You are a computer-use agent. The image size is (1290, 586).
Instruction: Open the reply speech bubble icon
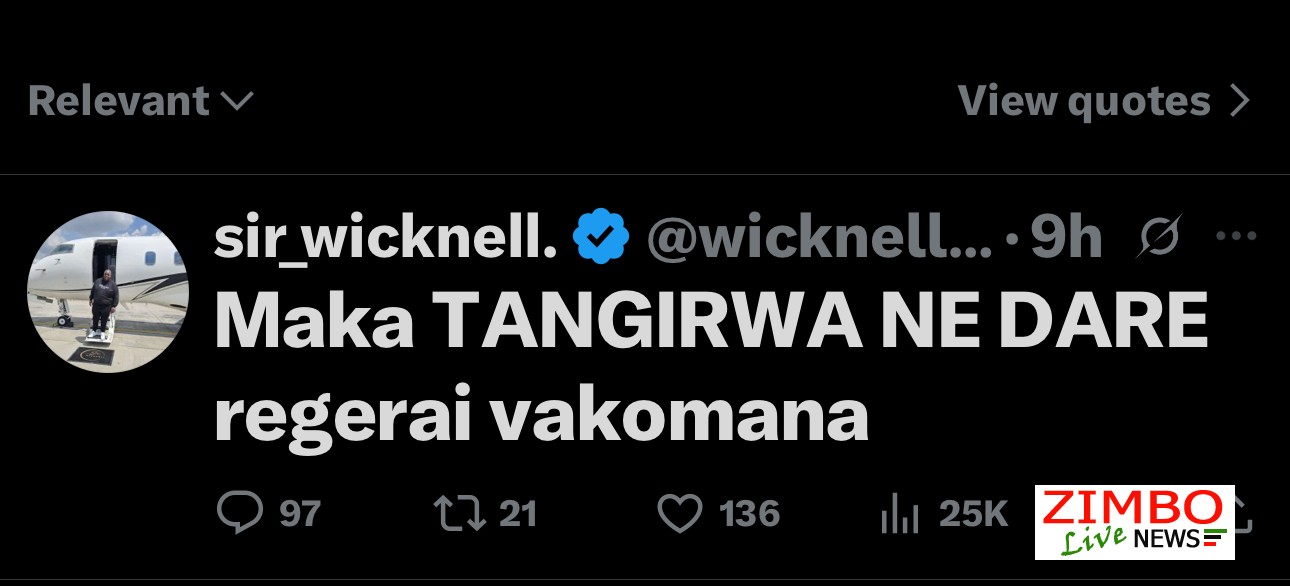tap(241, 514)
